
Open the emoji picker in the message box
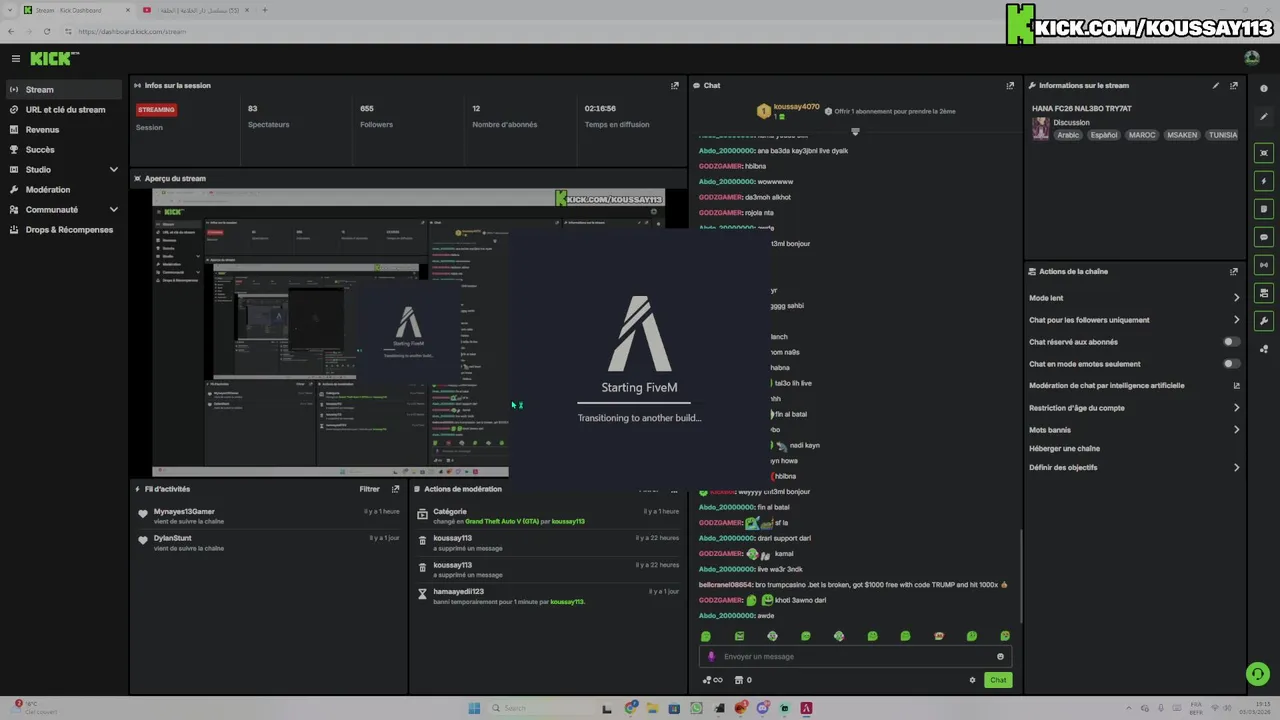(x=1000, y=657)
